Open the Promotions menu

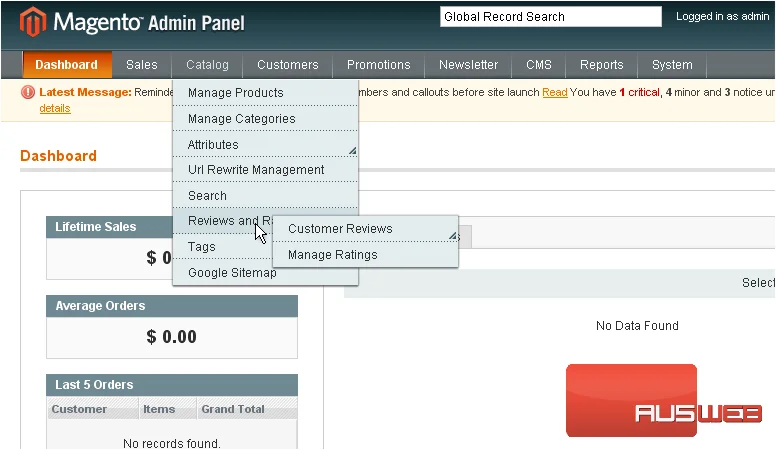point(379,65)
